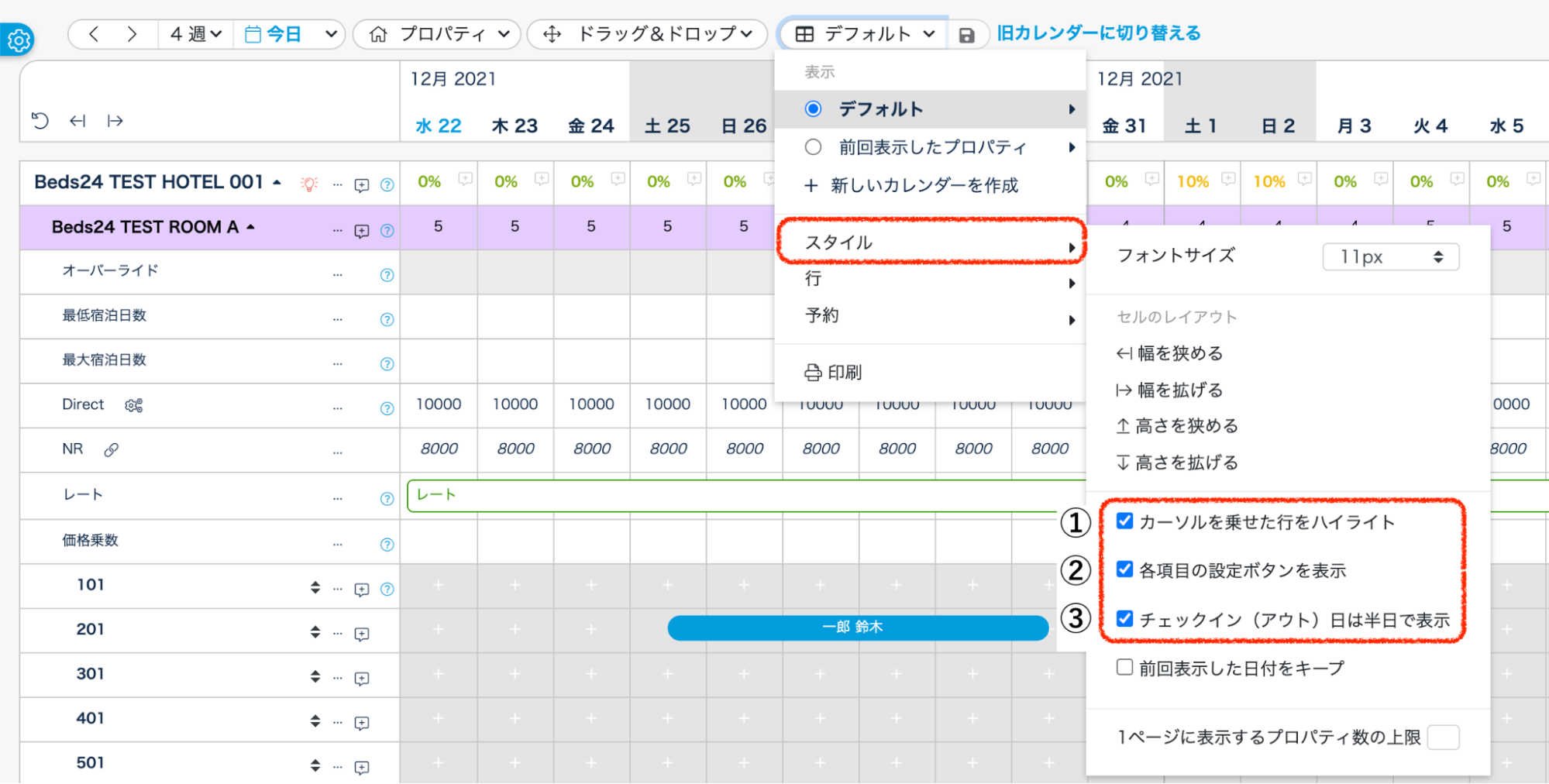Go to next period with right chevron

132,34
